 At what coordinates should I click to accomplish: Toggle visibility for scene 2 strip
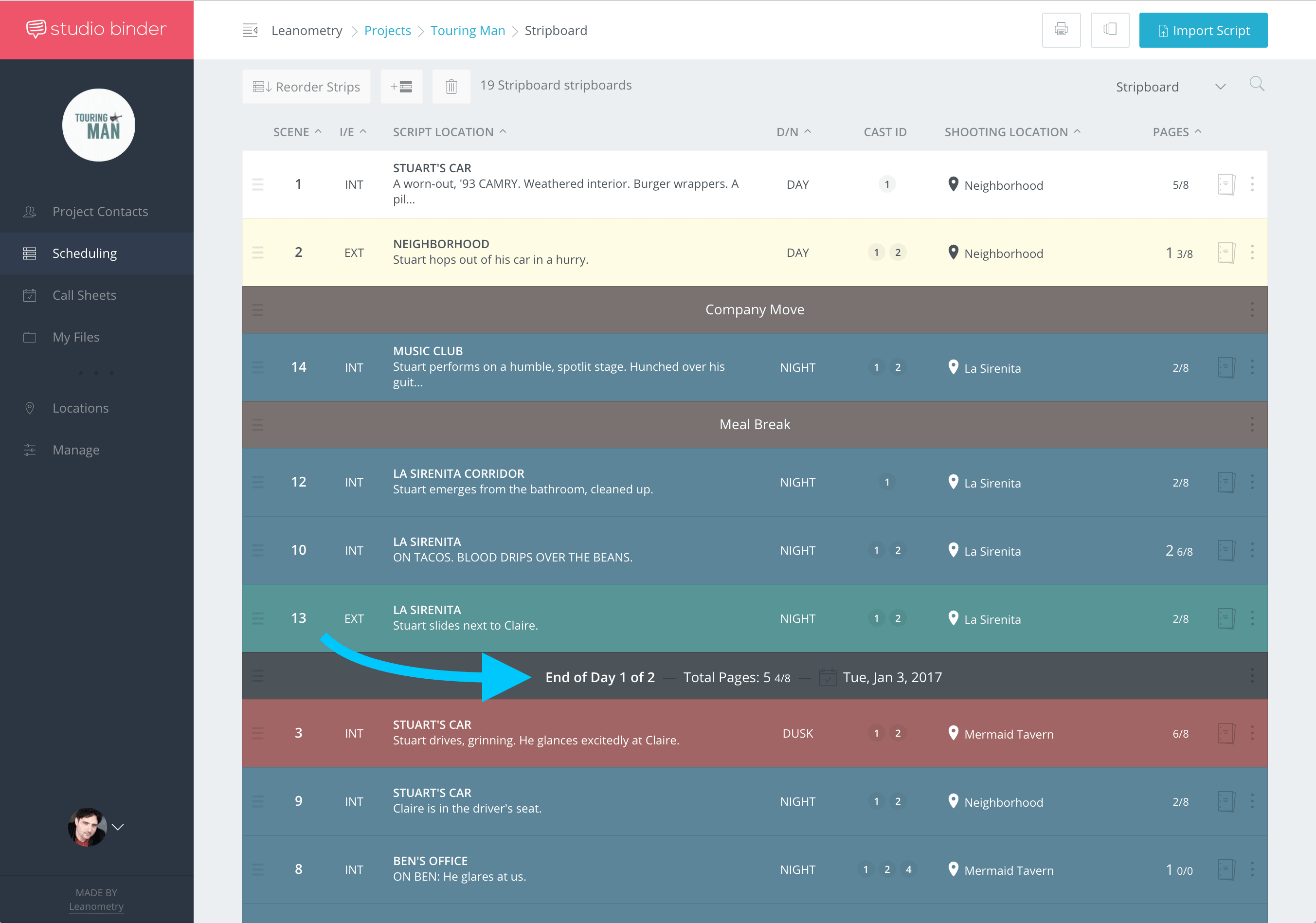pos(1225,252)
